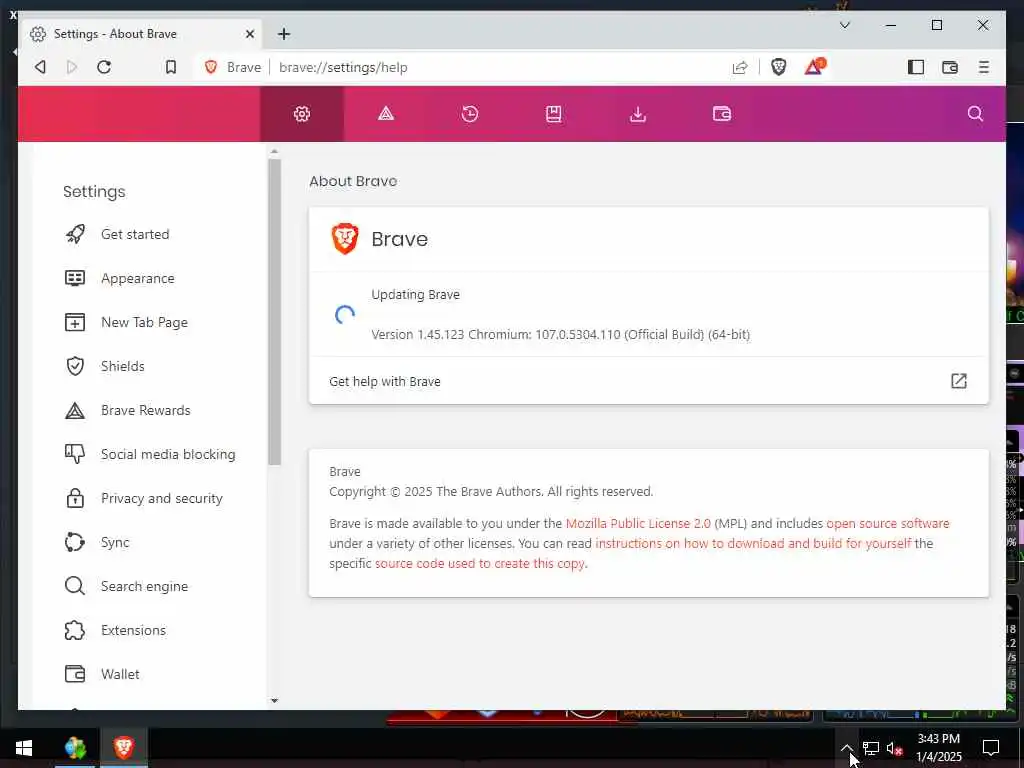Open the main hamburger menu
The image size is (1024, 768).
(984, 67)
